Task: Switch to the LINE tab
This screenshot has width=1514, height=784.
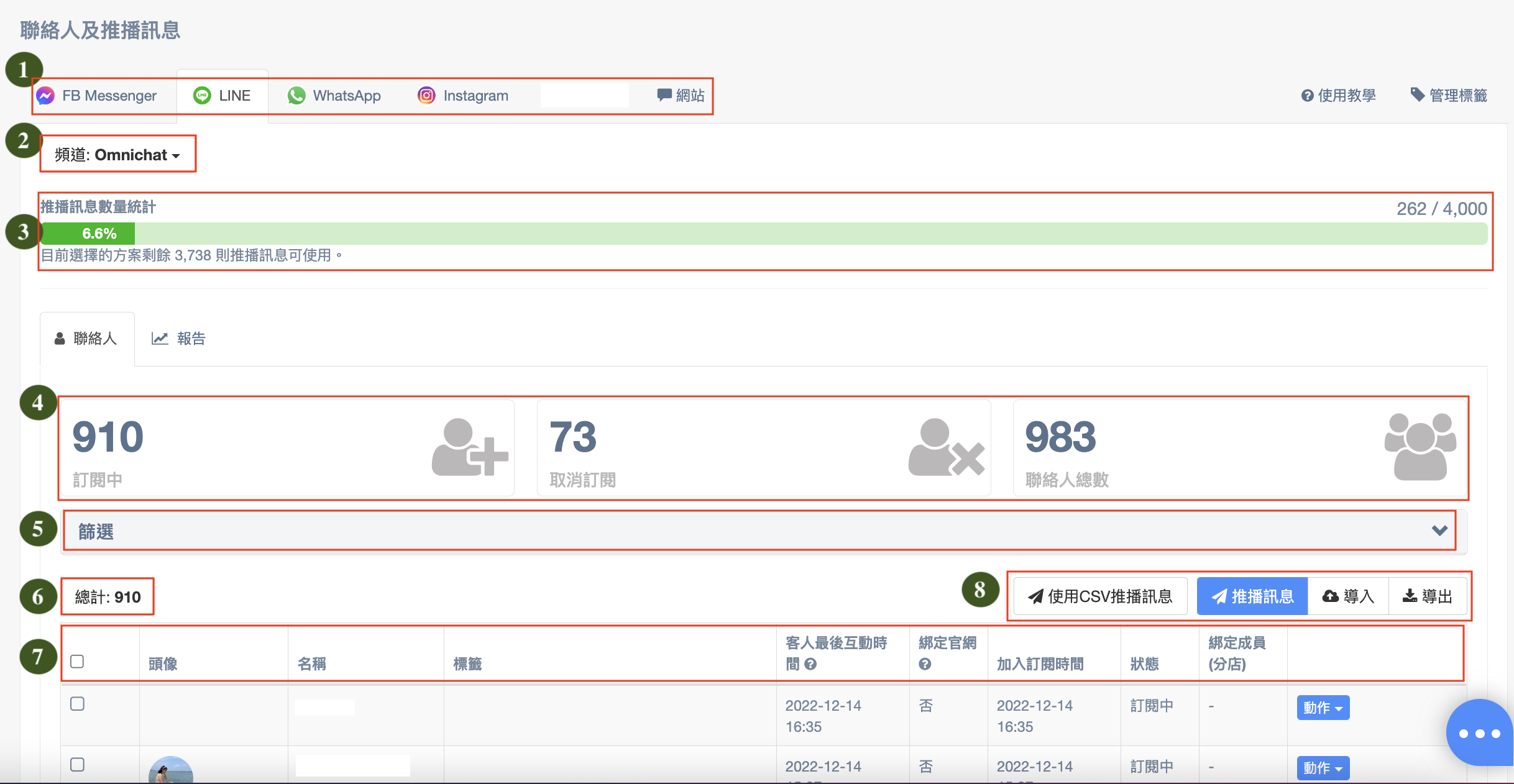Action: coord(223,96)
